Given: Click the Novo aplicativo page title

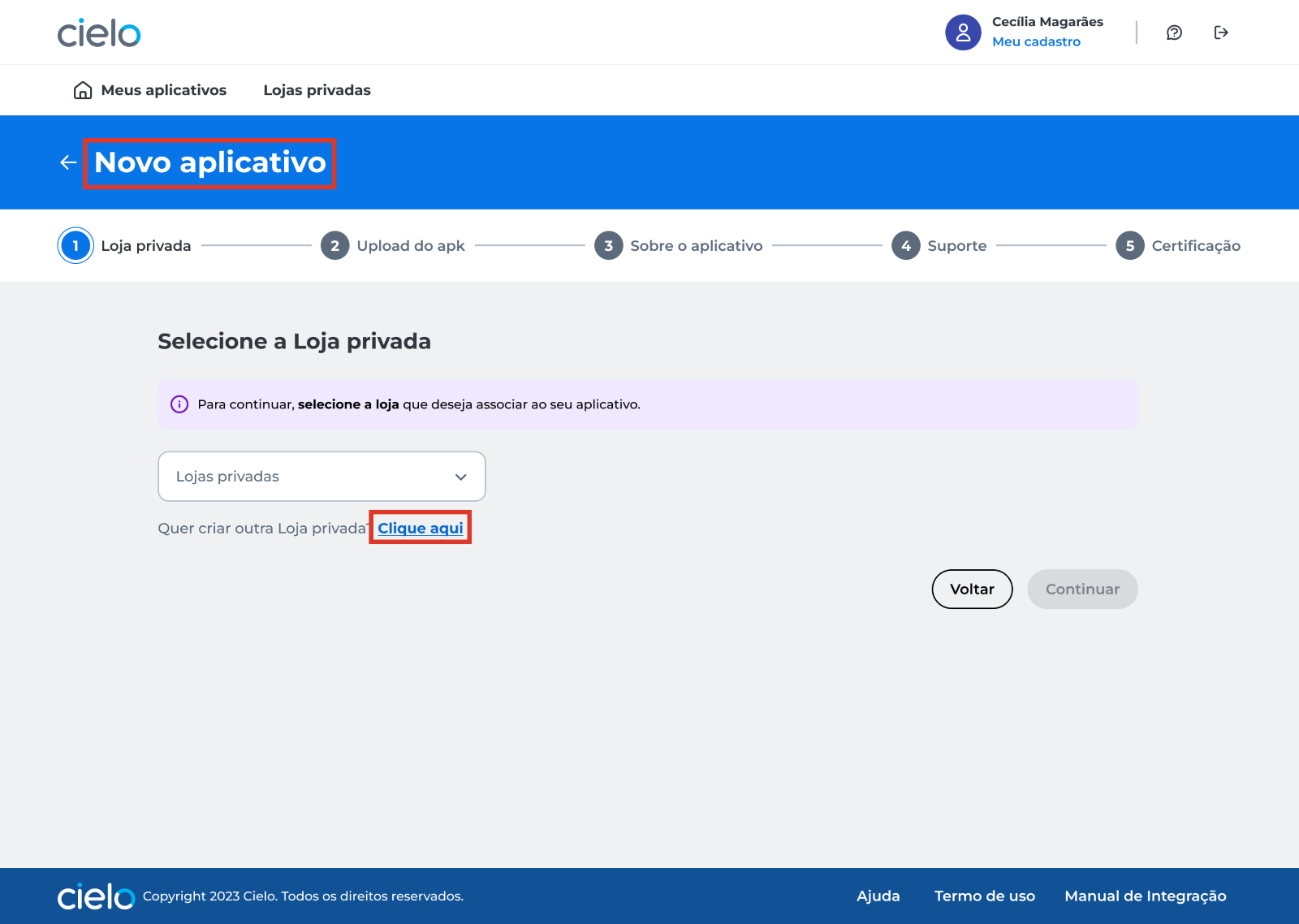Looking at the screenshot, I should click(209, 162).
